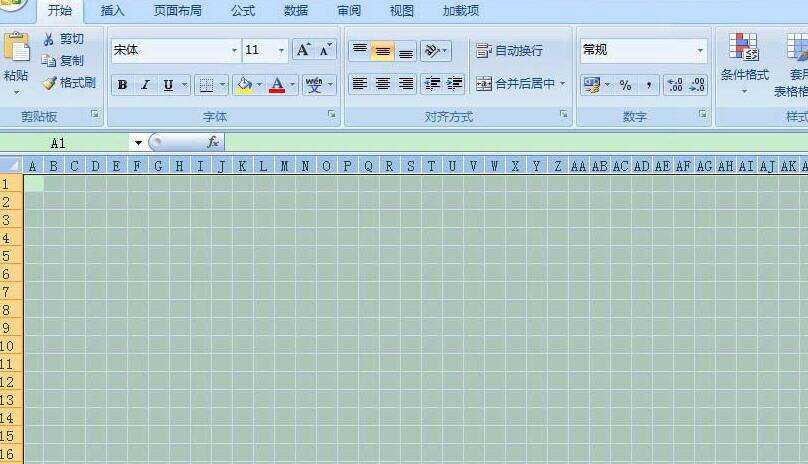This screenshot has height=464, width=808.
Task: Click the Copy (复制) button
Action: point(62,61)
